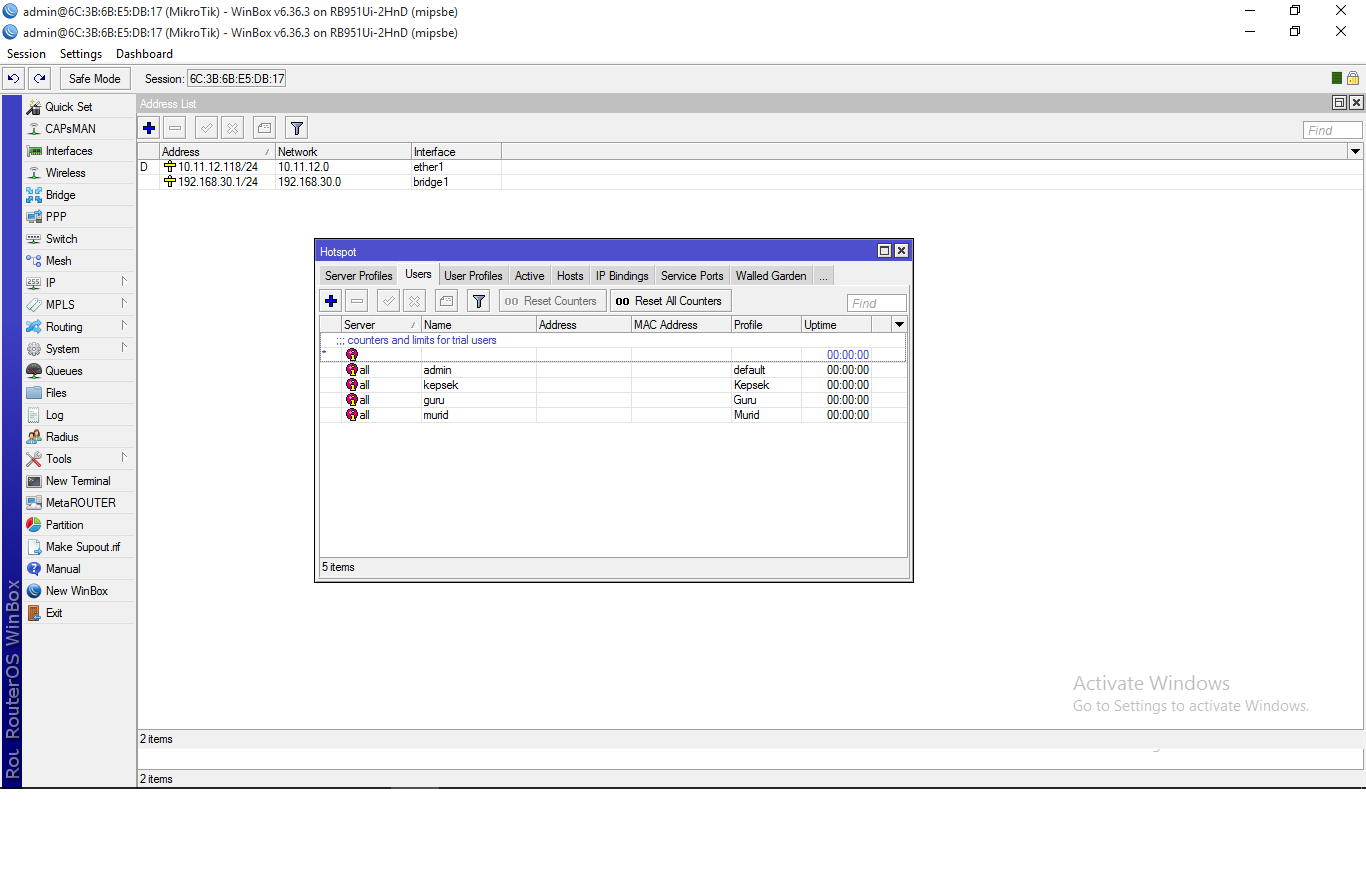Switch to IP Bindings tab
Viewport: 1366px width, 870px height.
coord(622,276)
